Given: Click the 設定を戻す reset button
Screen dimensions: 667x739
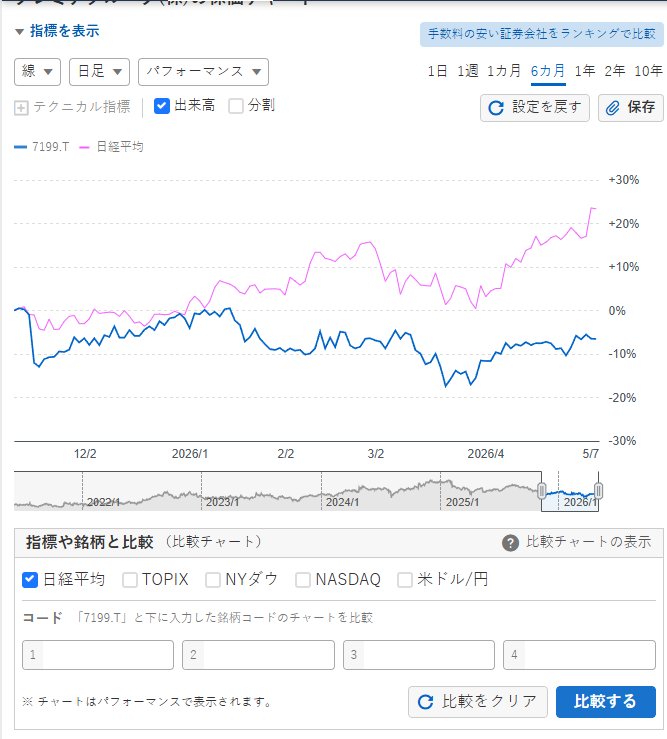Looking at the screenshot, I should pyautogui.click(x=535, y=108).
